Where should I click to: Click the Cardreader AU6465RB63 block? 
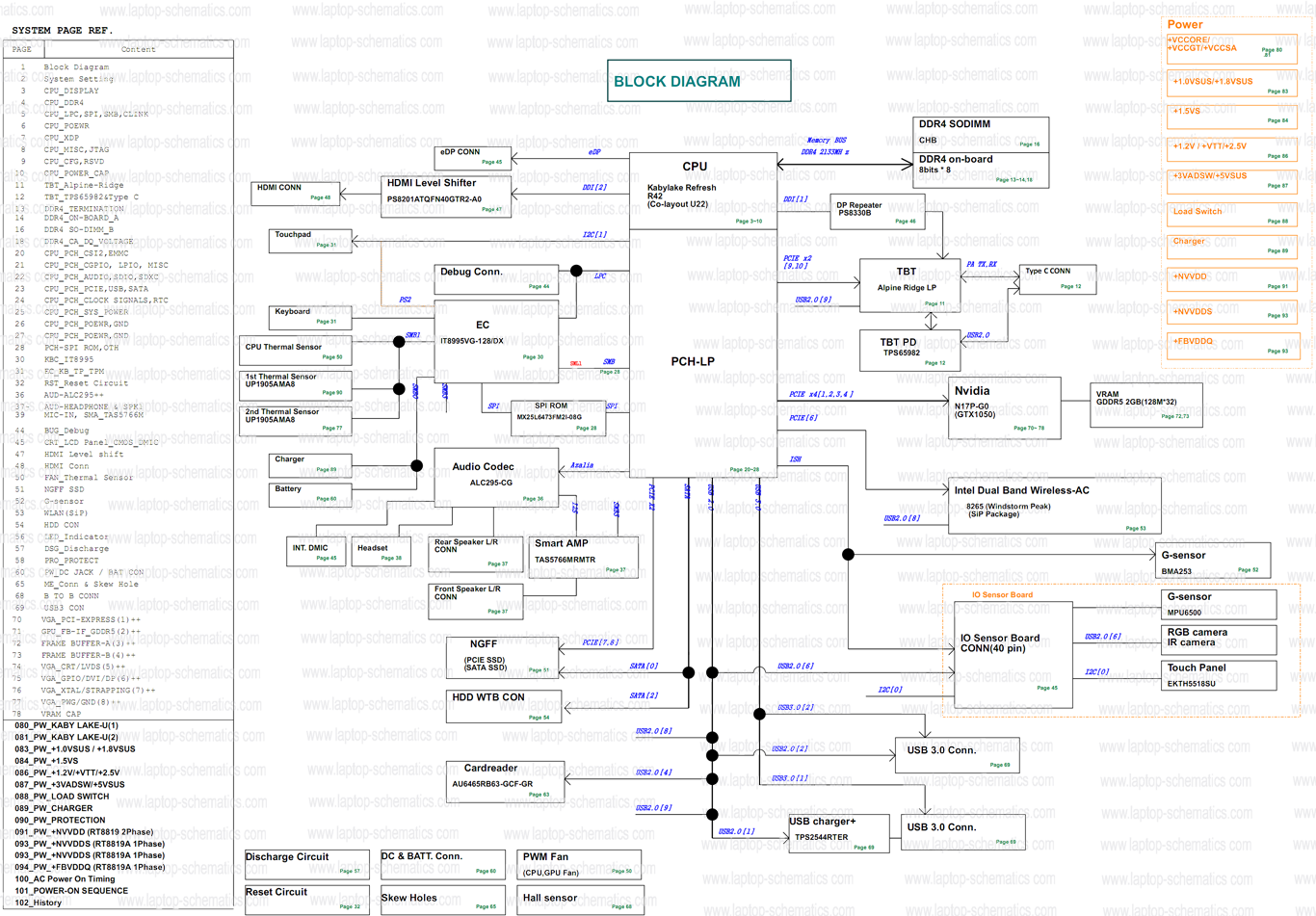pyautogui.click(x=505, y=782)
